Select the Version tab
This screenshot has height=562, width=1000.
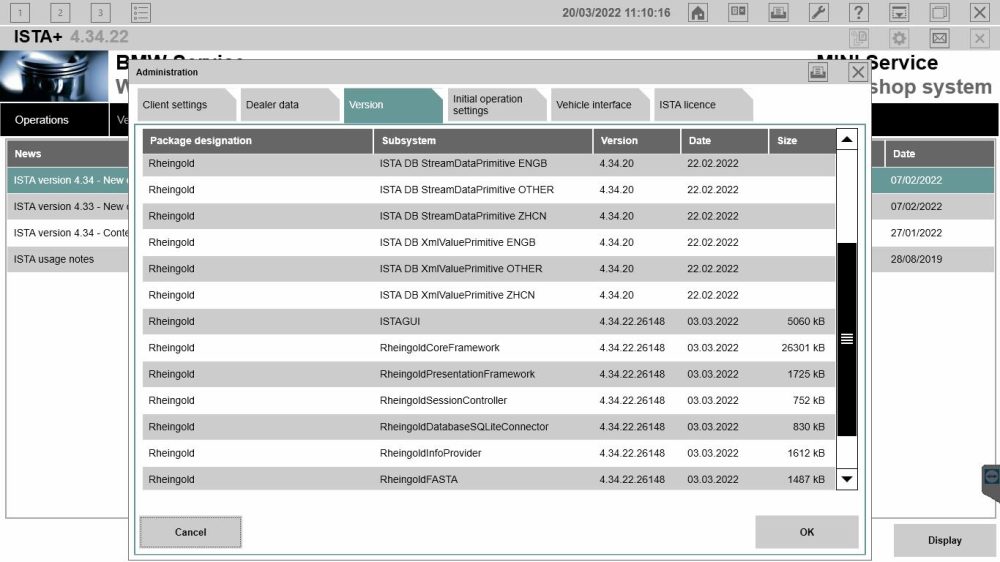tap(393, 105)
